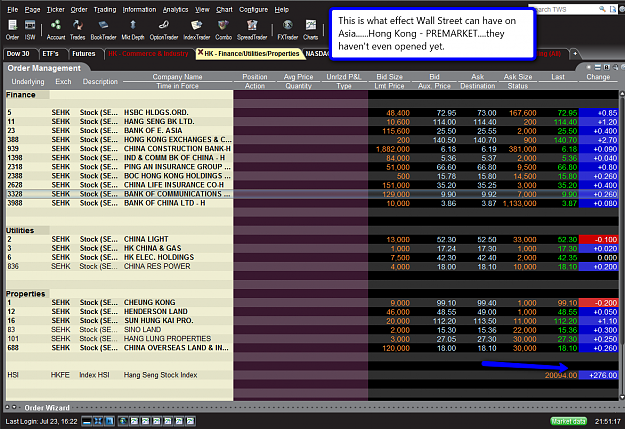The width and height of the screenshot is (625, 429).
Task: Click the magnifier icon in Search TWS
Action: 602,9
